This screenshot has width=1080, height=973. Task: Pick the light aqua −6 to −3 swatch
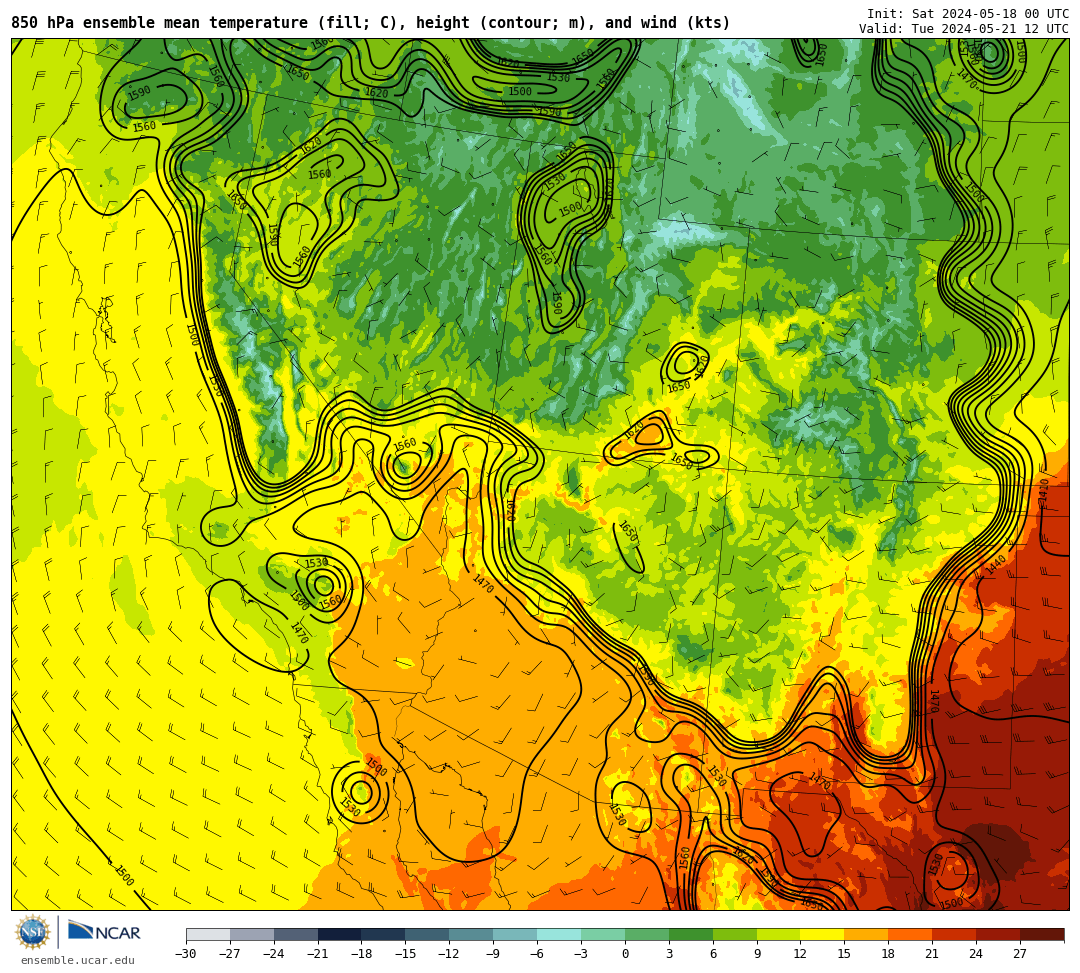coord(559,934)
